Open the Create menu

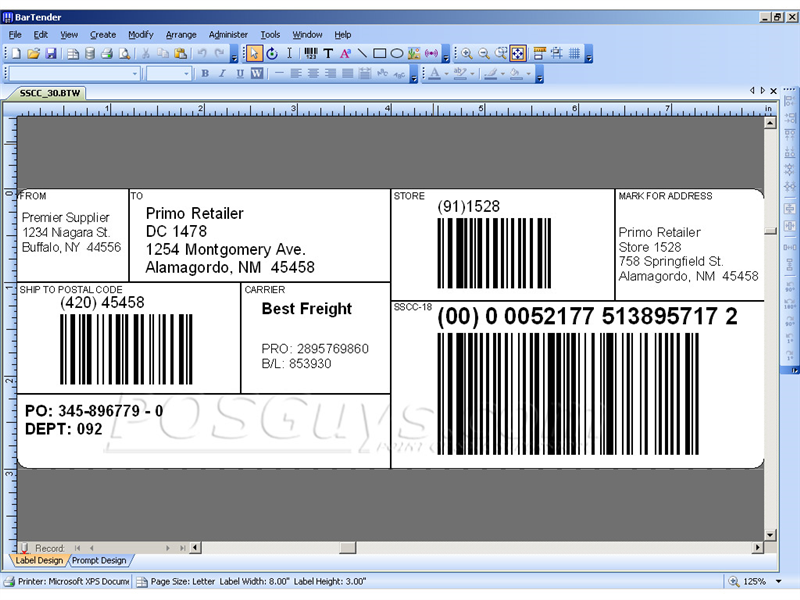(x=103, y=35)
